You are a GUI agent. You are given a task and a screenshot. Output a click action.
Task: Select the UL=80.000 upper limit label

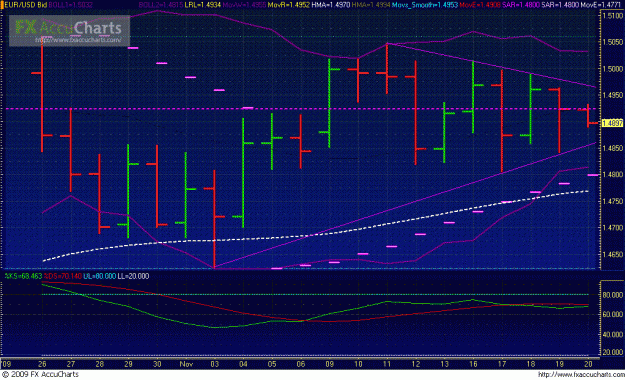(x=99, y=276)
